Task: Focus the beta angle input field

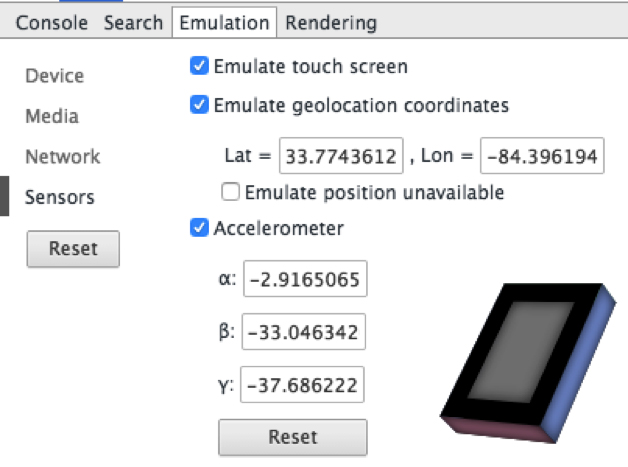Action: point(305,332)
